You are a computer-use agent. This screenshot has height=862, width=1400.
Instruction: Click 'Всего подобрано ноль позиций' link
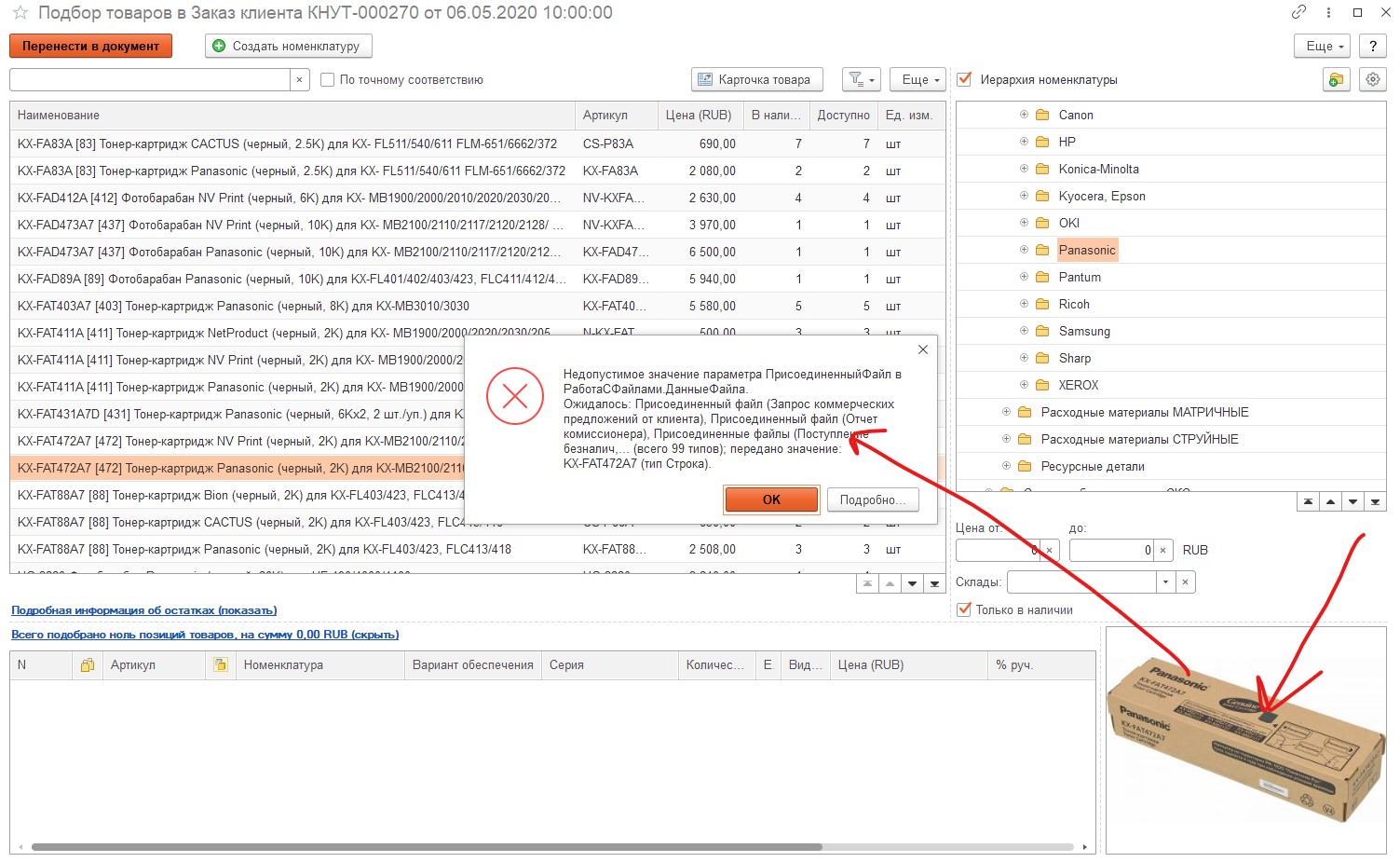click(x=205, y=635)
